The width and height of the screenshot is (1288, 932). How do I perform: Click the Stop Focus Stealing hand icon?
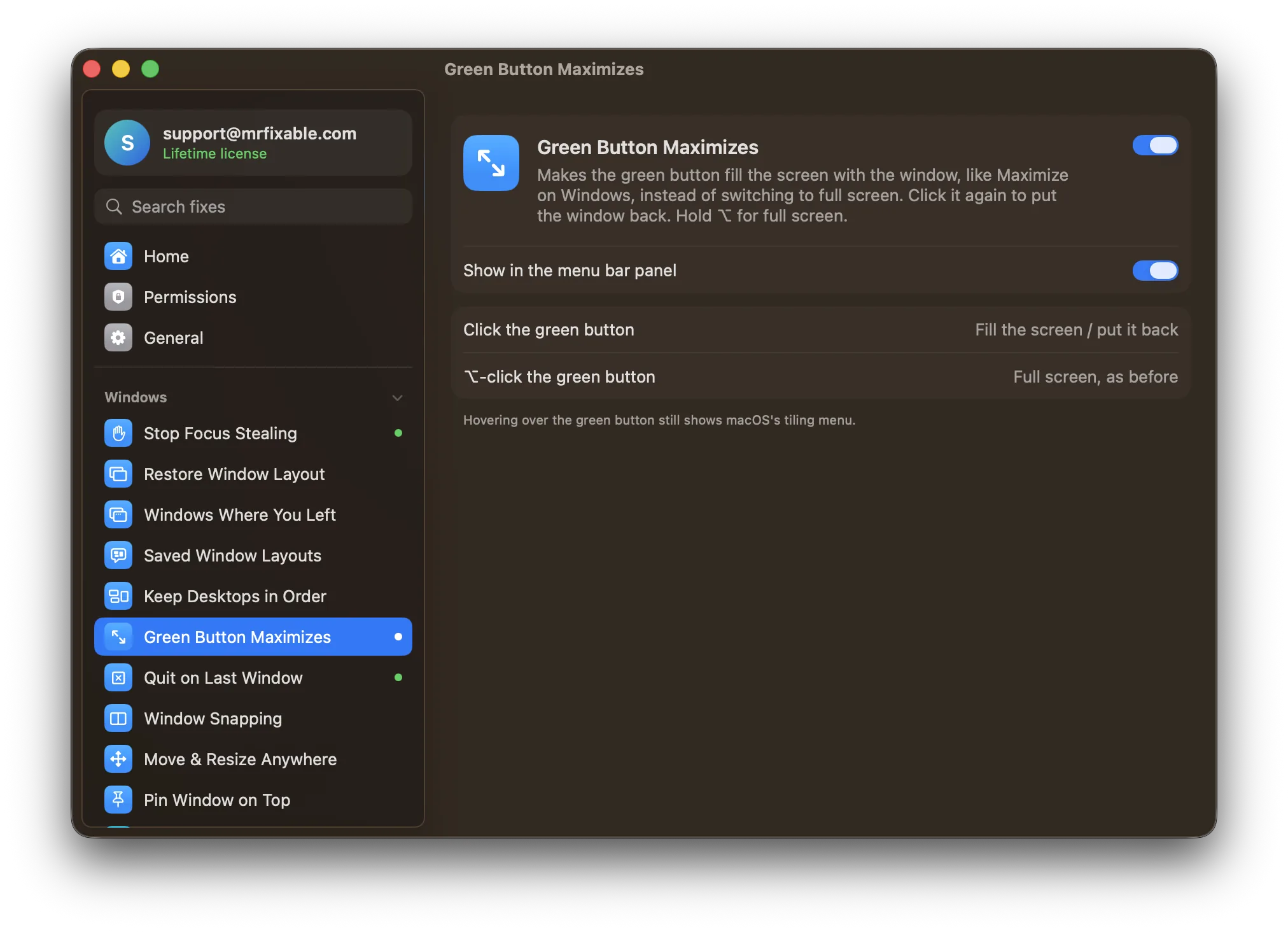[x=118, y=433]
